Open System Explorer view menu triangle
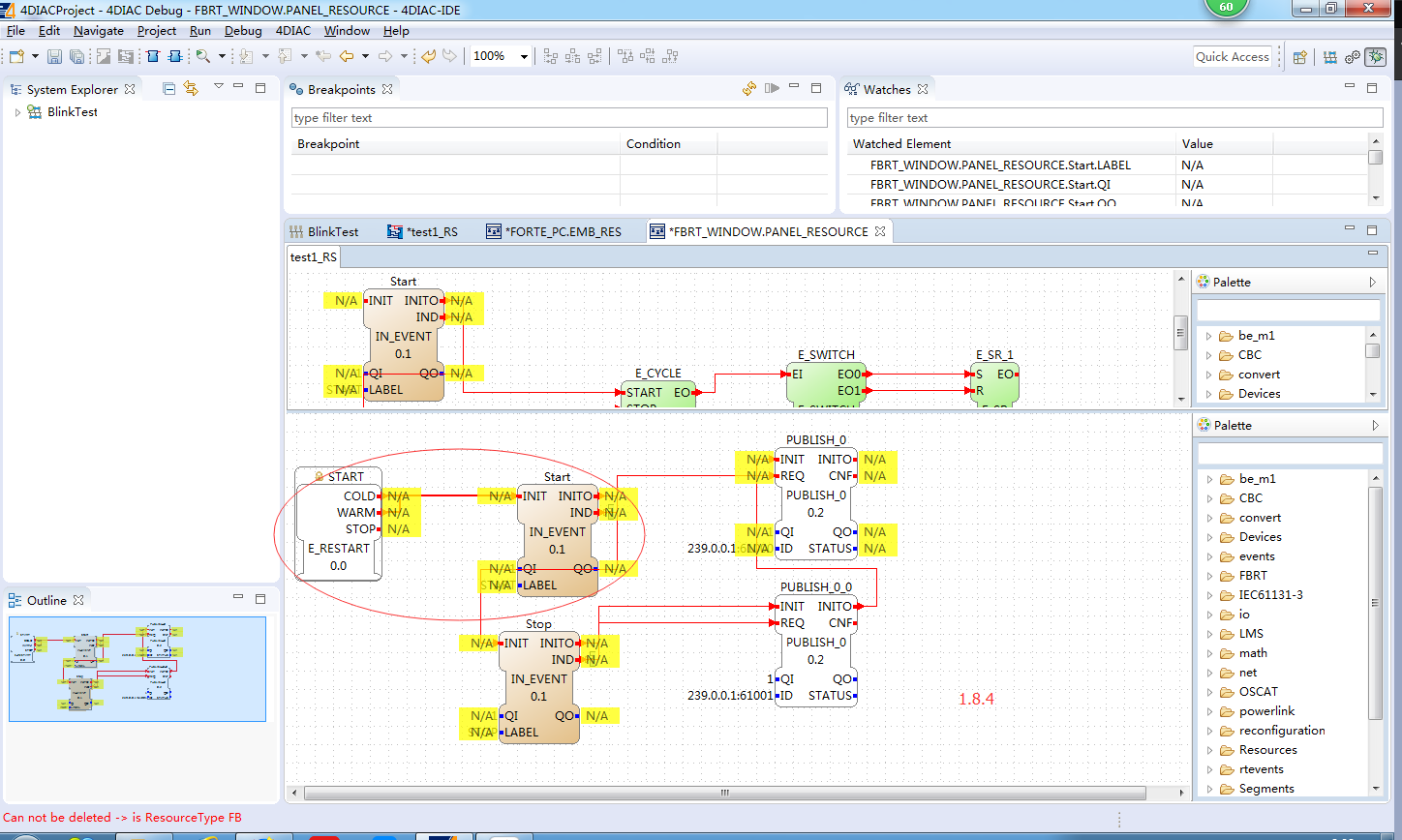 218,86
